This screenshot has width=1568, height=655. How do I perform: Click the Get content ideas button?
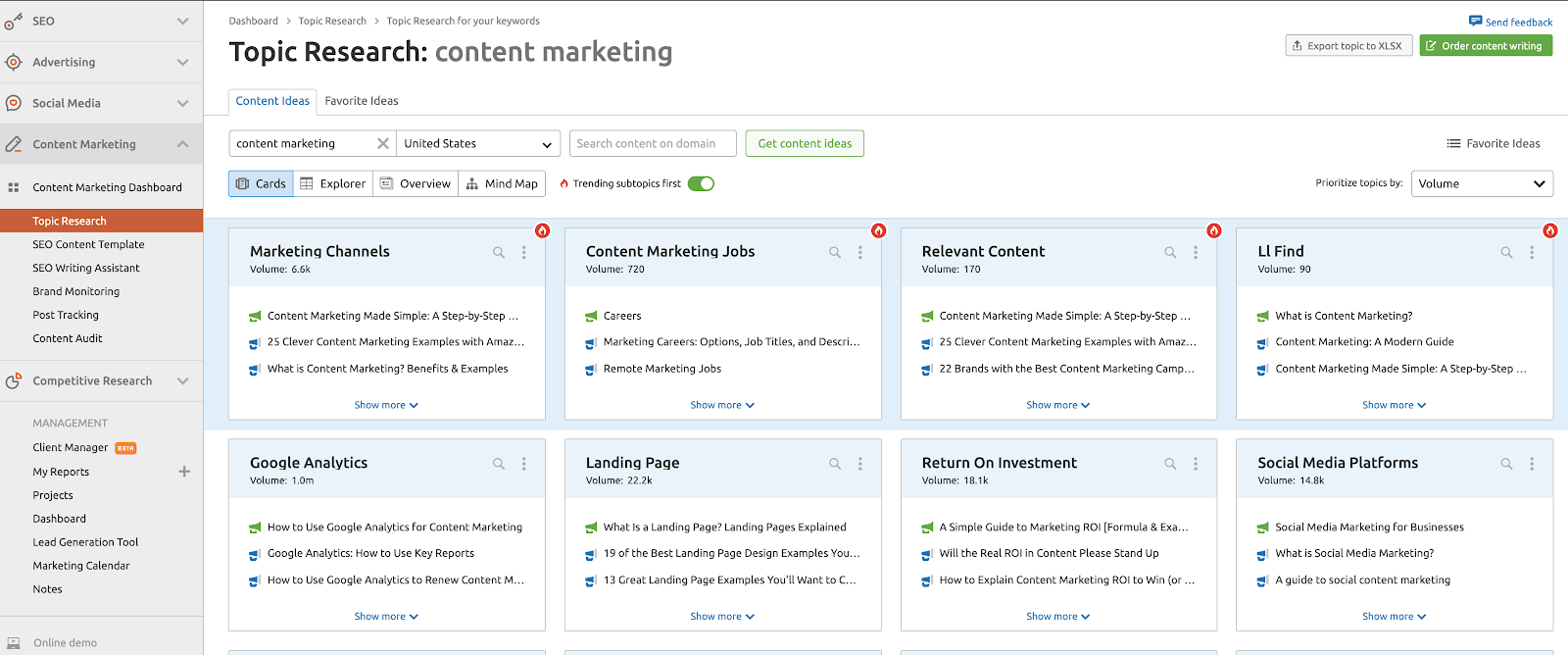805,143
